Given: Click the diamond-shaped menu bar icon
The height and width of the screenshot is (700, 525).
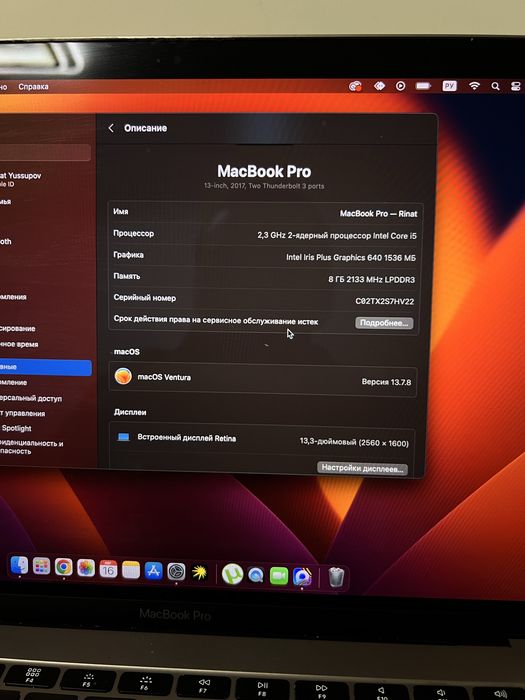Looking at the screenshot, I should 379,85.
